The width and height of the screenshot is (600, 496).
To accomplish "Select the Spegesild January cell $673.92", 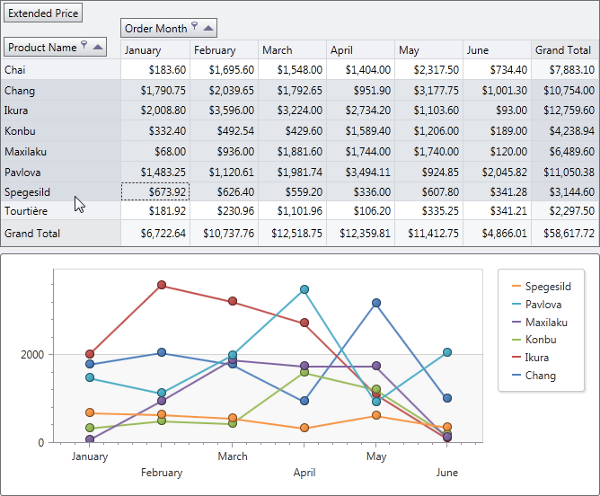I will click(x=155, y=192).
